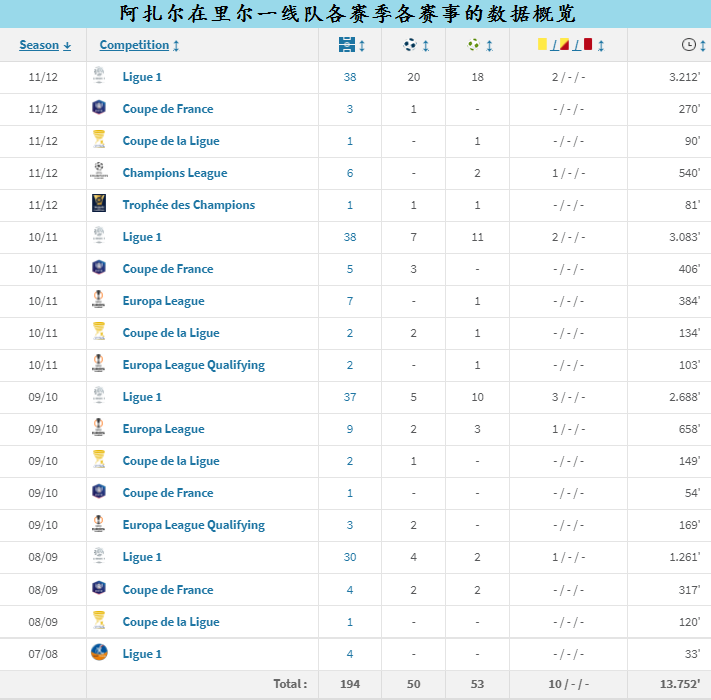Click appearances number 37 for 09/10 Ligue 1
This screenshot has height=700, width=711.
tap(350, 397)
